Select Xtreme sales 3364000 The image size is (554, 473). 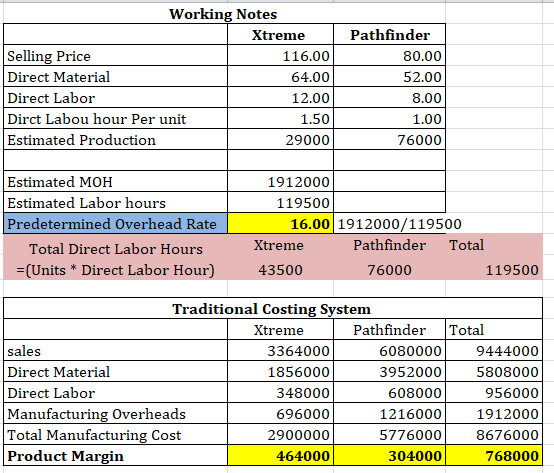281,351
